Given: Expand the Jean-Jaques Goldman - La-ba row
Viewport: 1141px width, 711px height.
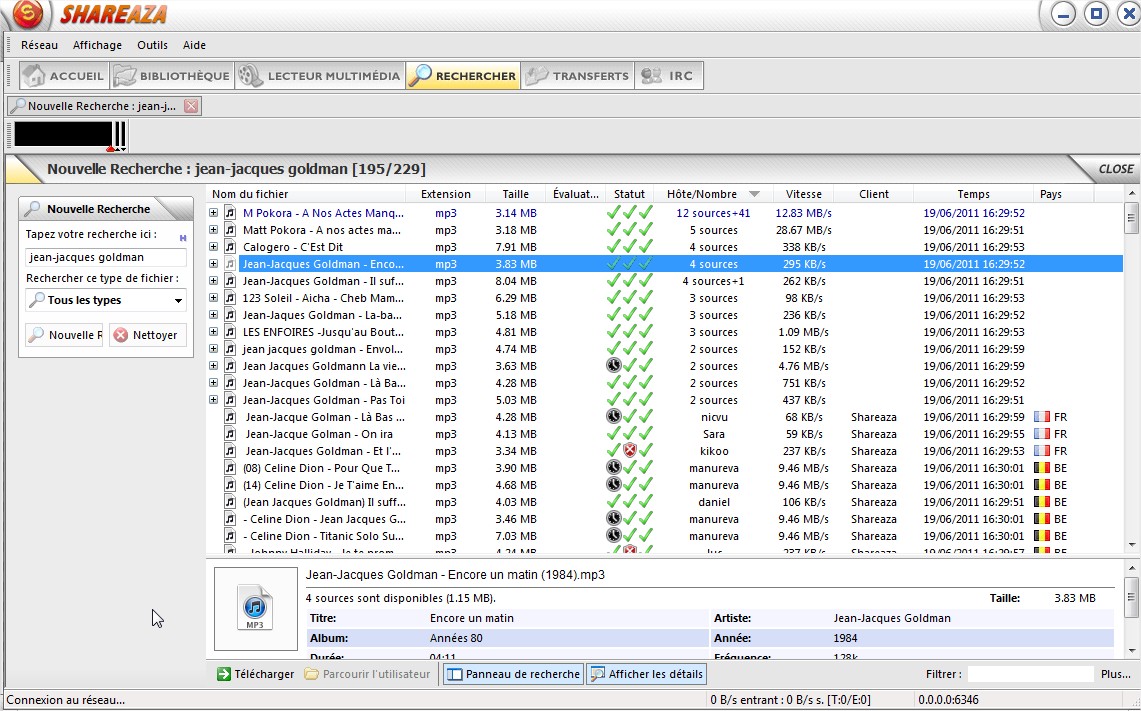Looking at the screenshot, I should (213, 315).
